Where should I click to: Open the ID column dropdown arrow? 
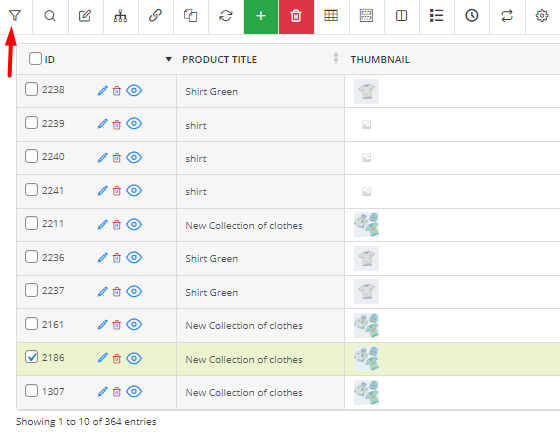pyautogui.click(x=169, y=59)
